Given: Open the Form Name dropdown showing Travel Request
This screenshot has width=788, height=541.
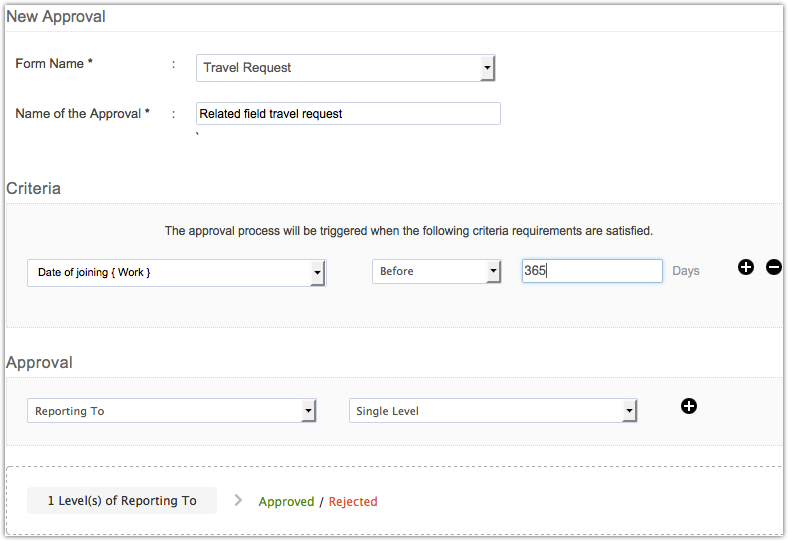Looking at the screenshot, I should pyautogui.click(x=346, y=68).
